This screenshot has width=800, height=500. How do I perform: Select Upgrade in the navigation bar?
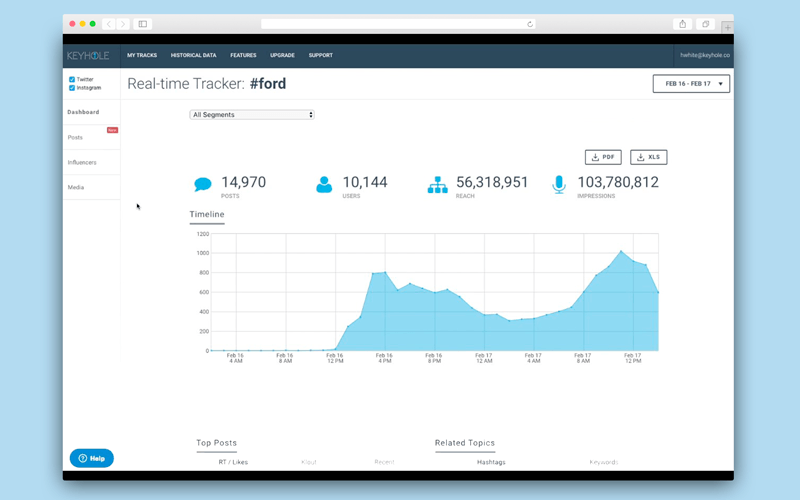282,55
